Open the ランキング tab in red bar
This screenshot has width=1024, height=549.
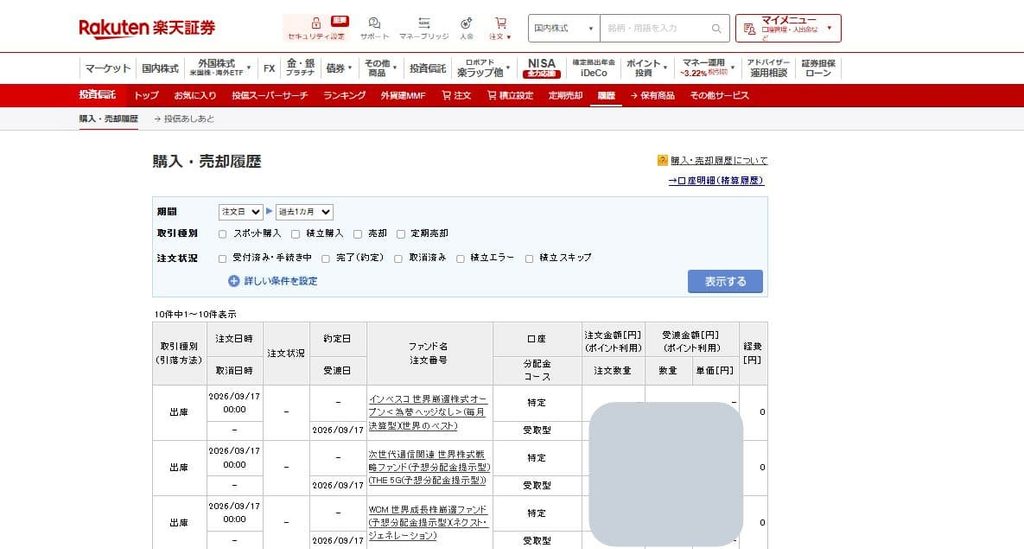tap(344, 95)
